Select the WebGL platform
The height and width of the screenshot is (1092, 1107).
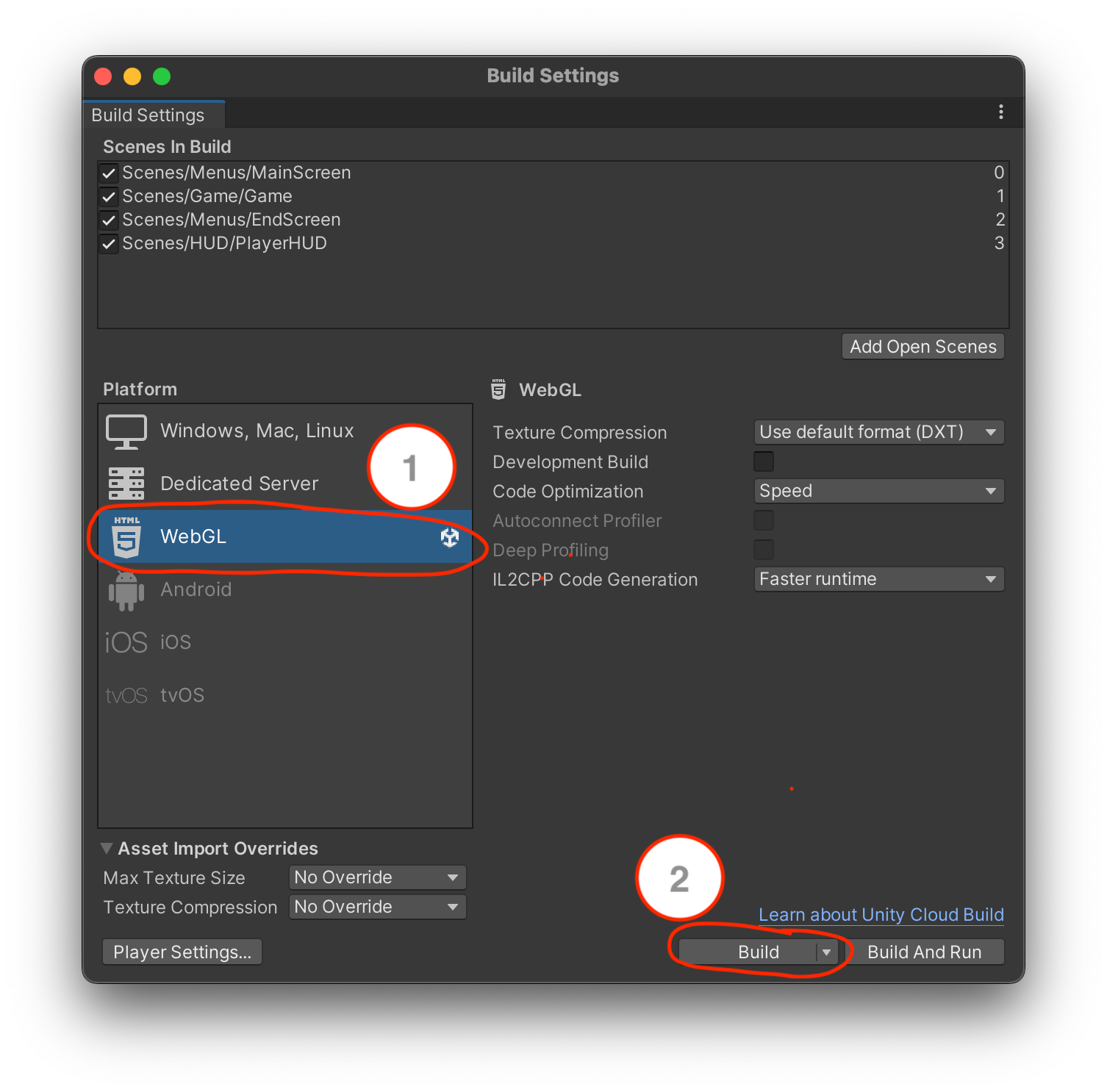coord(285,536)
